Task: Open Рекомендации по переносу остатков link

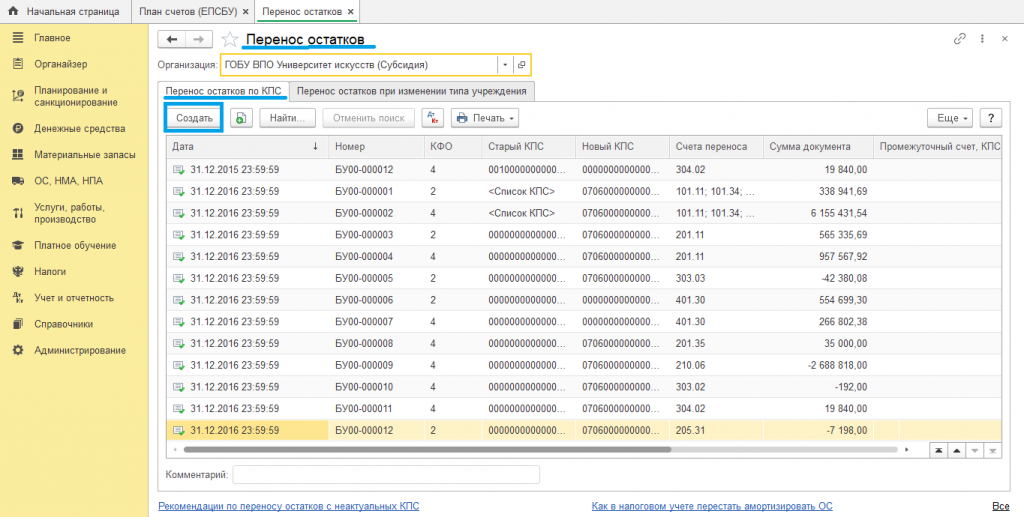Action: [289, 506]
